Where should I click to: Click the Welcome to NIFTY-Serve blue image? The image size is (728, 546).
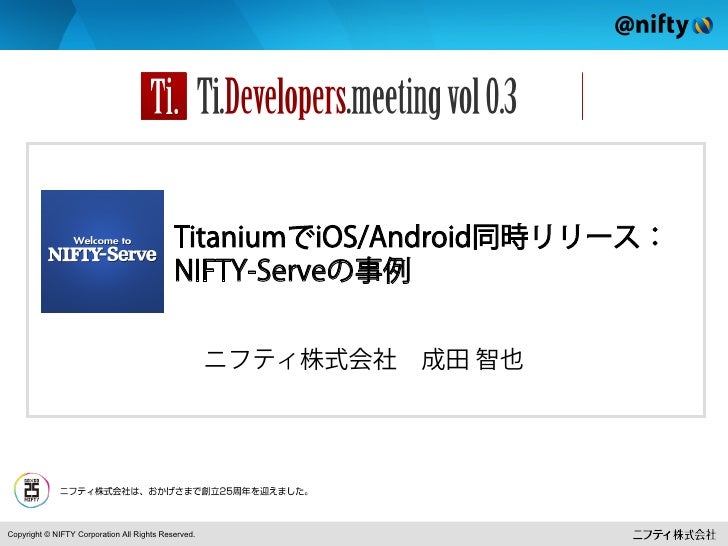pyautogui.click(x=102, y=251)
